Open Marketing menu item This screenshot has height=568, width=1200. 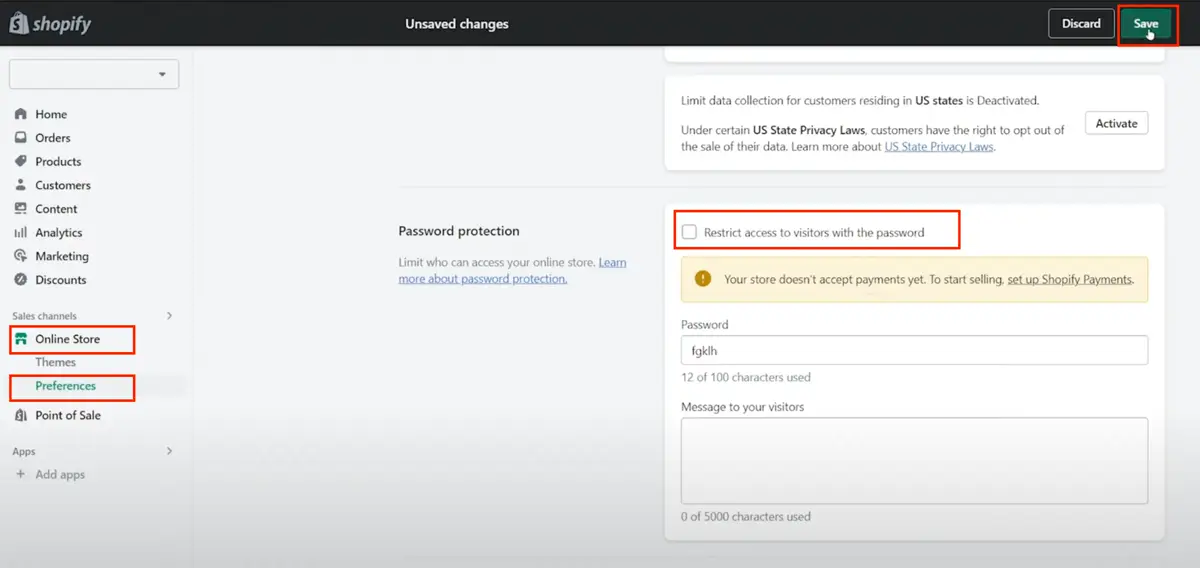pos(62,256)
